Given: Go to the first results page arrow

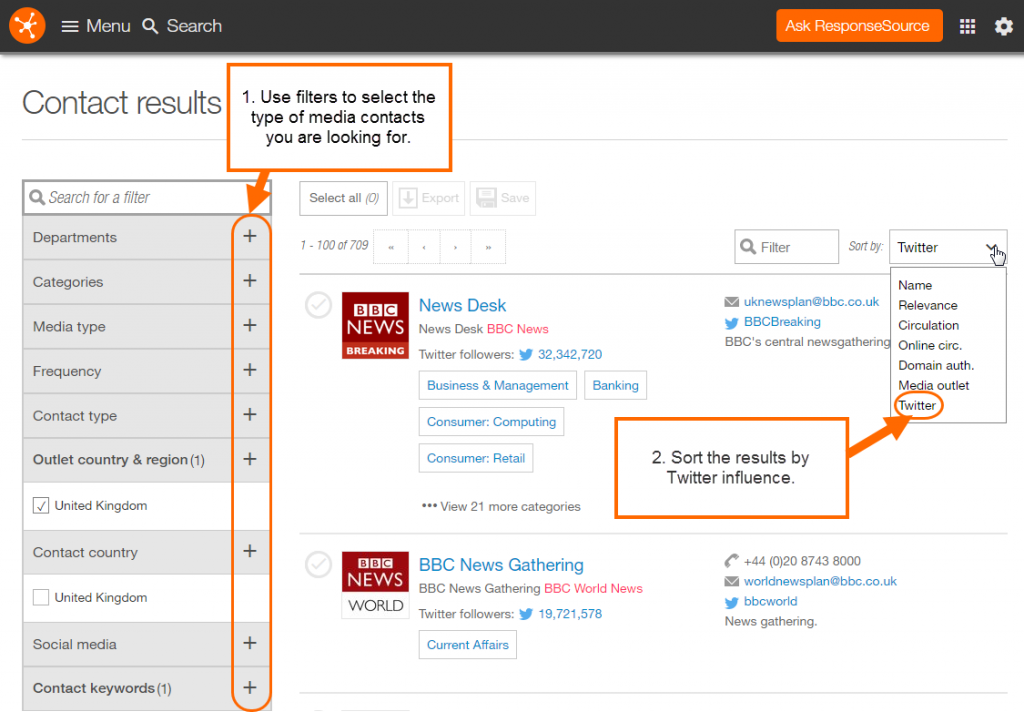Looking at the screenshot, I should tap(391, 246).
